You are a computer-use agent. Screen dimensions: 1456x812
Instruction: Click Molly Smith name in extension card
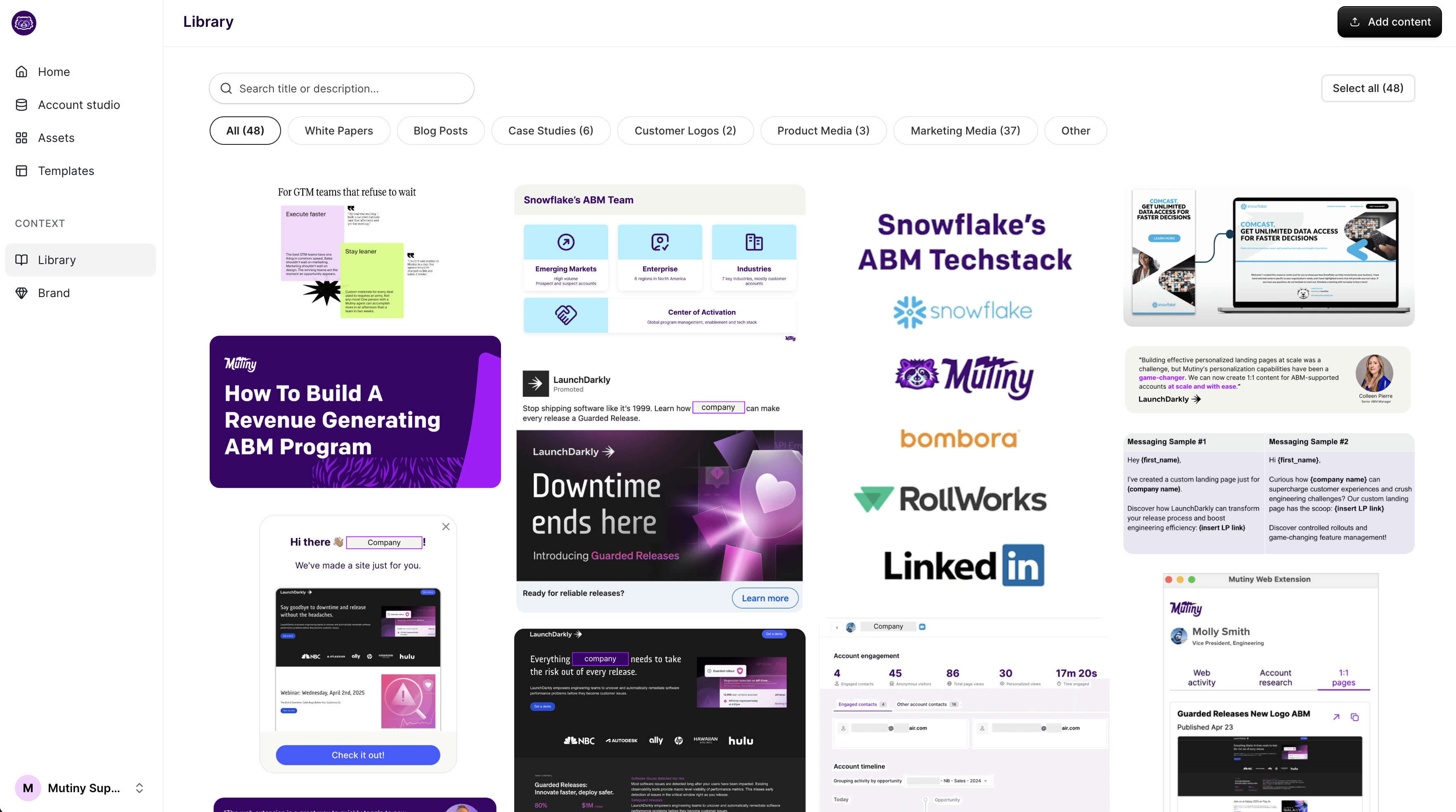click(x=1221, y=631)
